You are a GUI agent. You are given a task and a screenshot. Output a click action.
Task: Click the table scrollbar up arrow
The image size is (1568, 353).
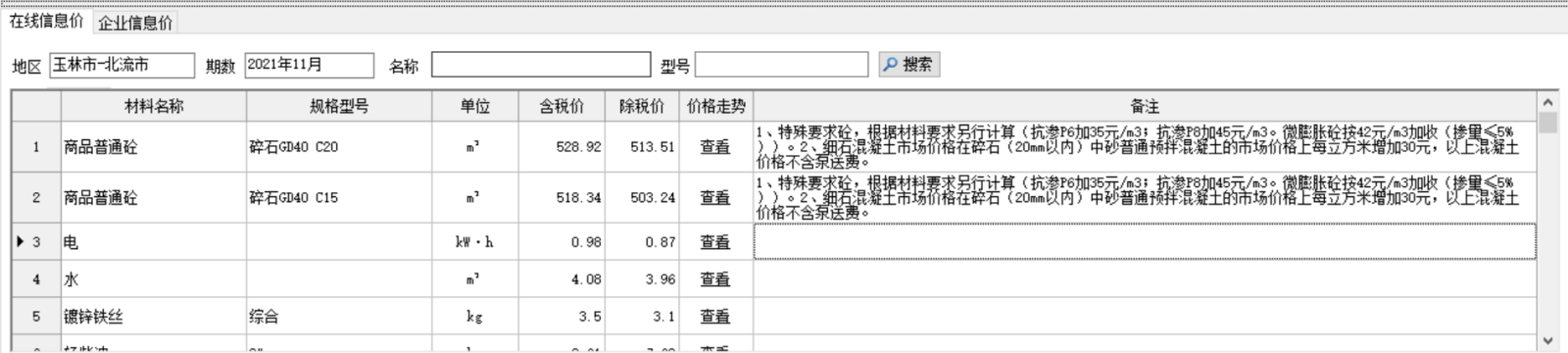1547,102
